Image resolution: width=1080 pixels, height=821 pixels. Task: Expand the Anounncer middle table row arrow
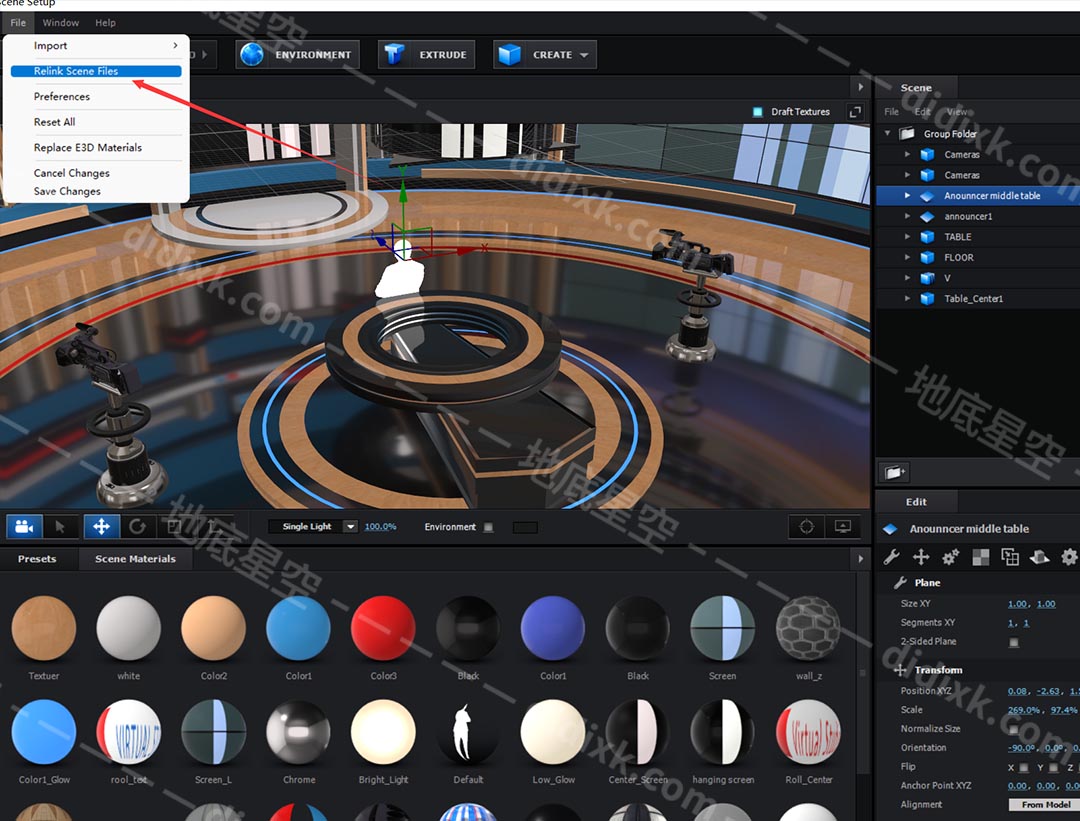(x=907, y=196)
